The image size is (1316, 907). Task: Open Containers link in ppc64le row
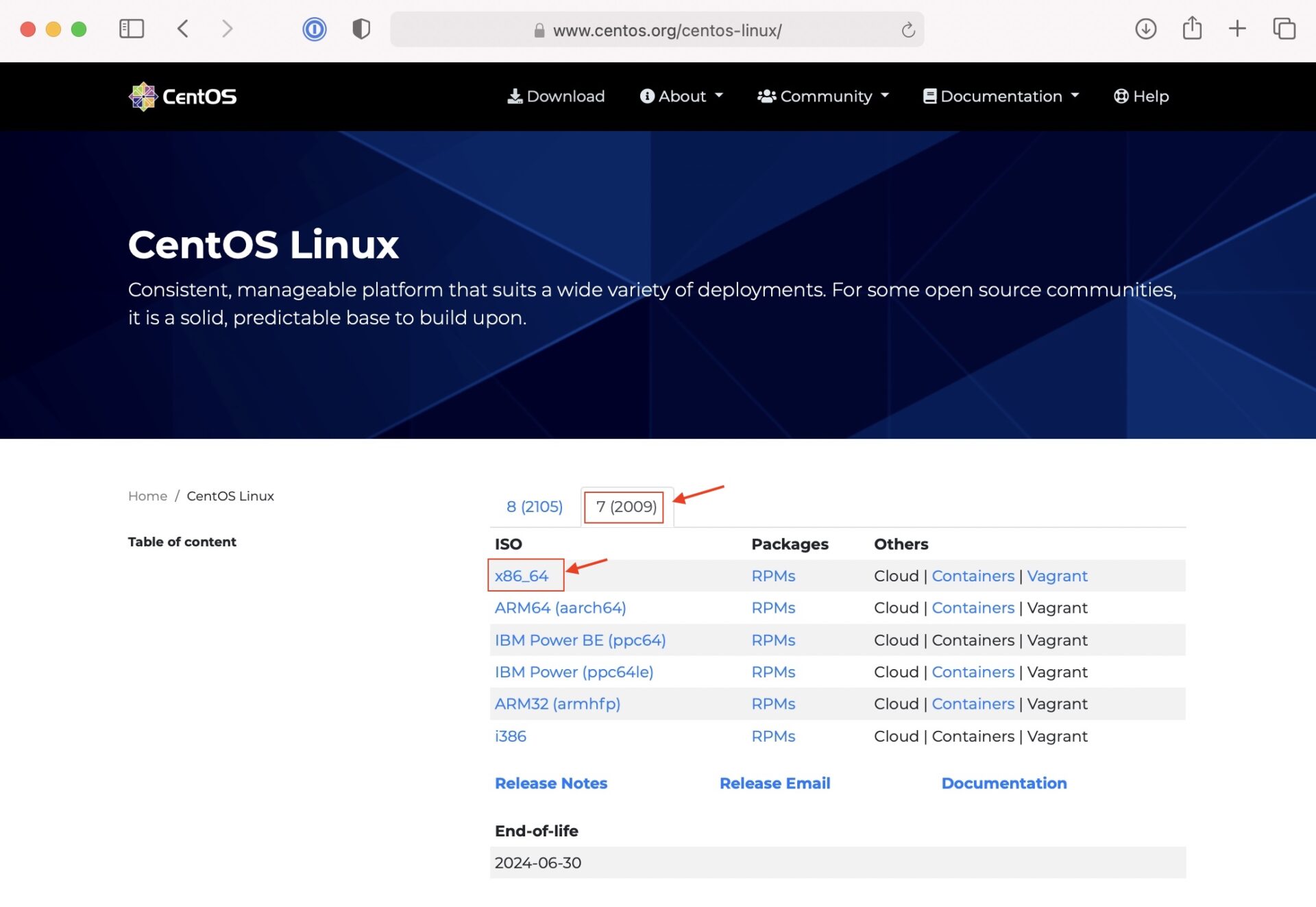coord(973,672)
